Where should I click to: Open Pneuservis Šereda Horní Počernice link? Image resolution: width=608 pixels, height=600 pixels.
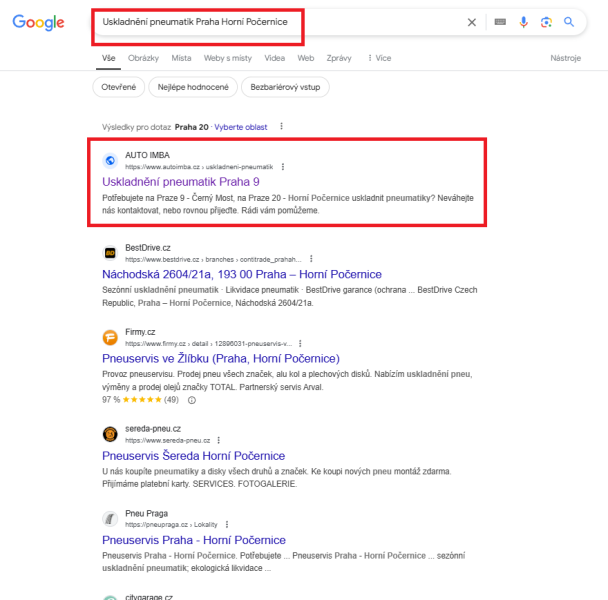pyautogui.click(x=193, y=456)
